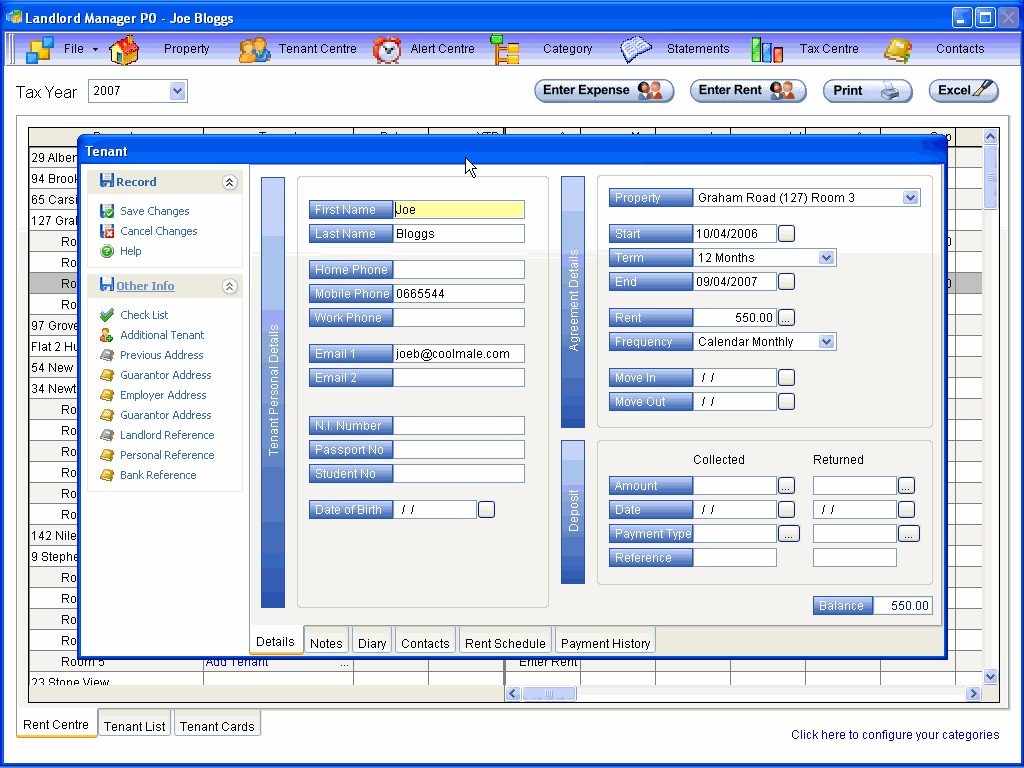Switch to the Rent Schedule tab
1024x768 pixels.
pyautogui.click(x=505, y=643)
